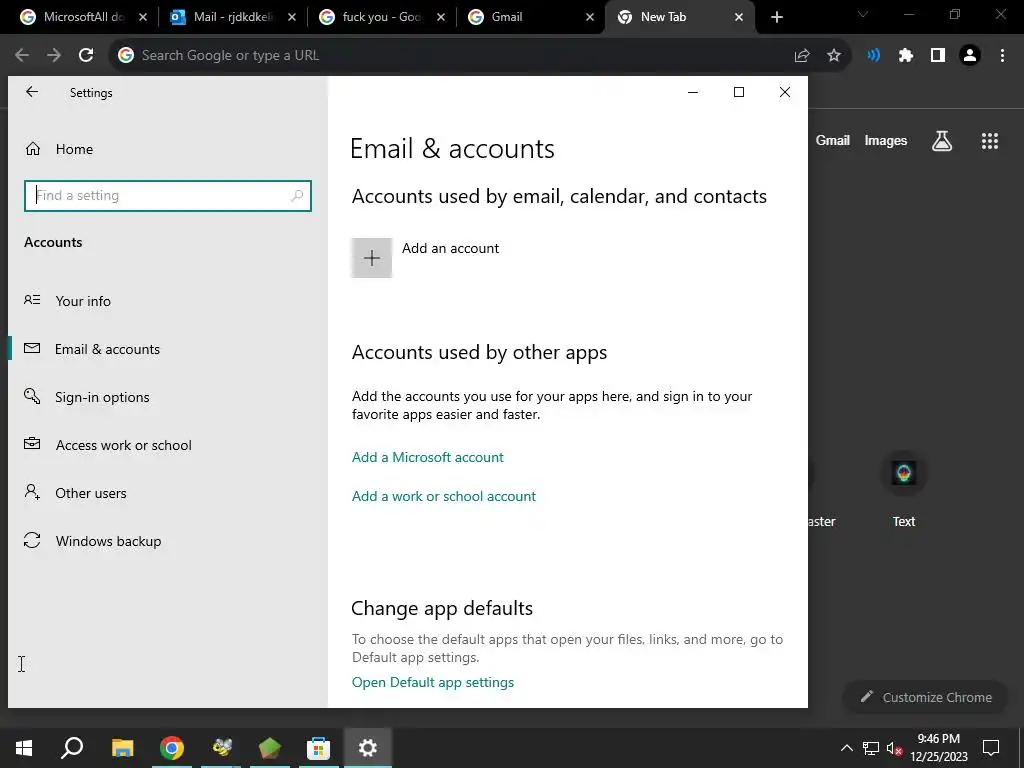Click Add a work or school account link
Image resolution: width=1024 pixels, height=768 pixels.
[443, 496]
